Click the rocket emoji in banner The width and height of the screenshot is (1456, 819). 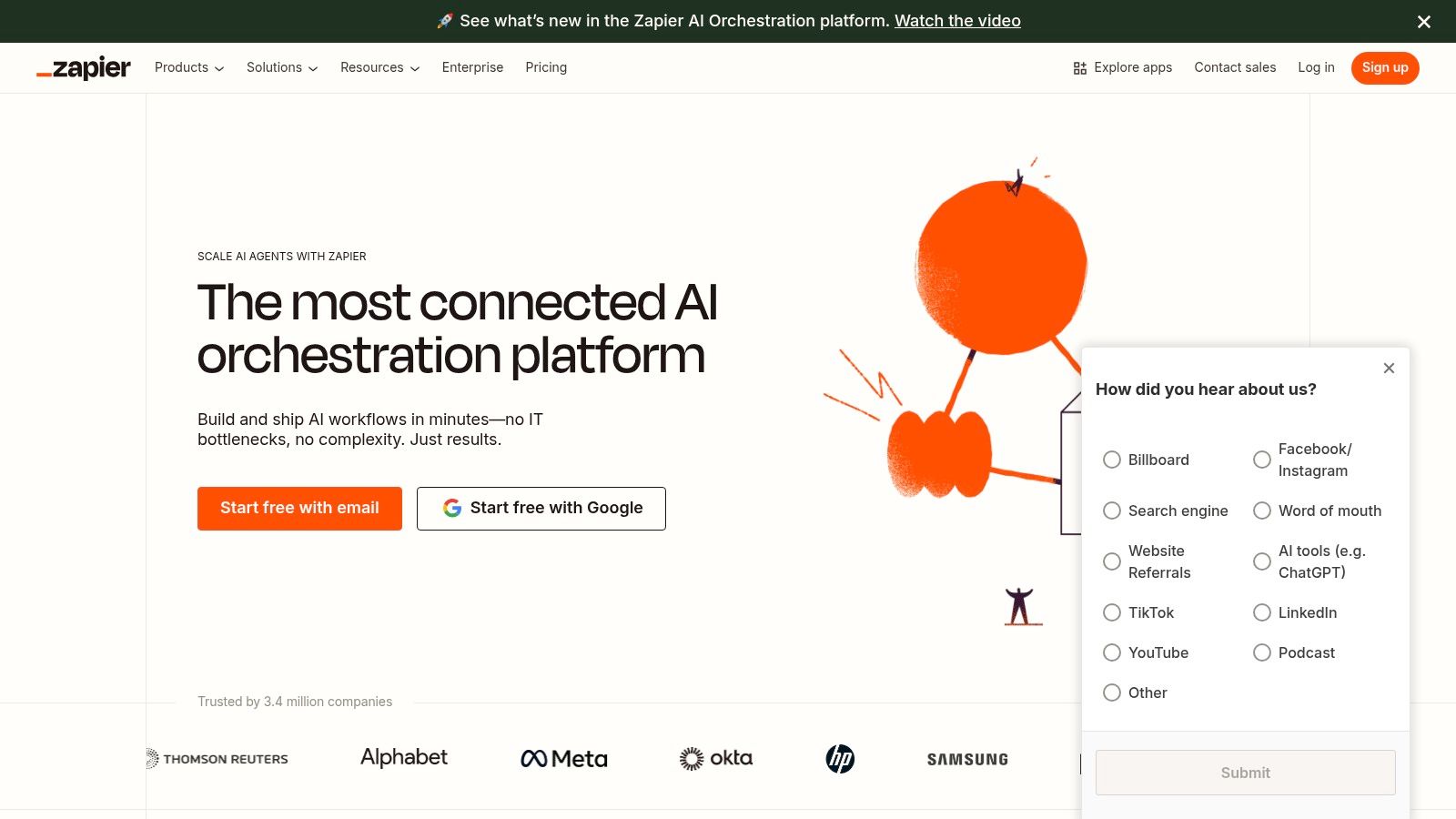pyautogui.click(x=445, y=21)
